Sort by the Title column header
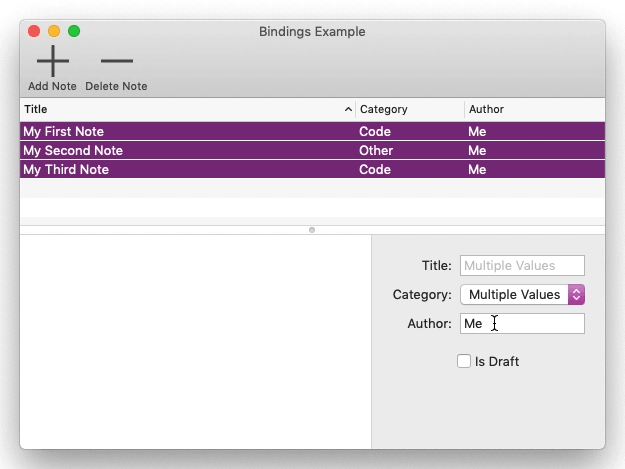 187,109
